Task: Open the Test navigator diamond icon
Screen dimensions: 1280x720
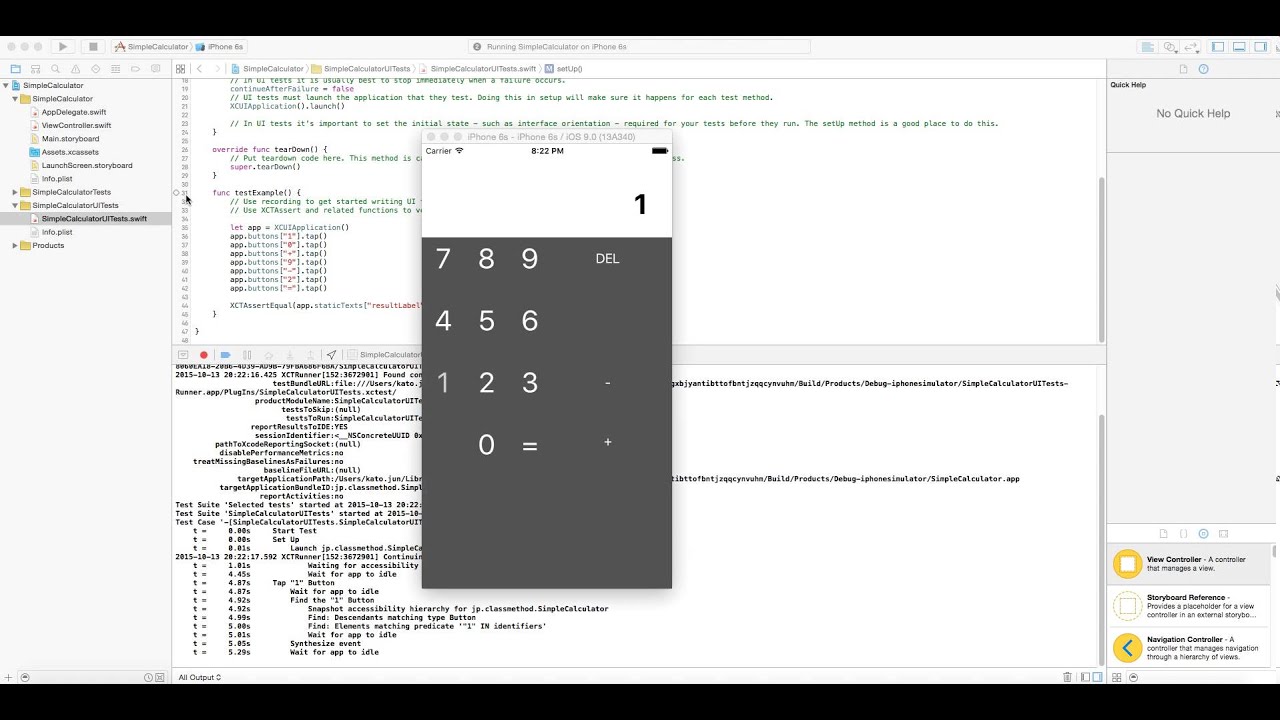Action: [96, 69]
